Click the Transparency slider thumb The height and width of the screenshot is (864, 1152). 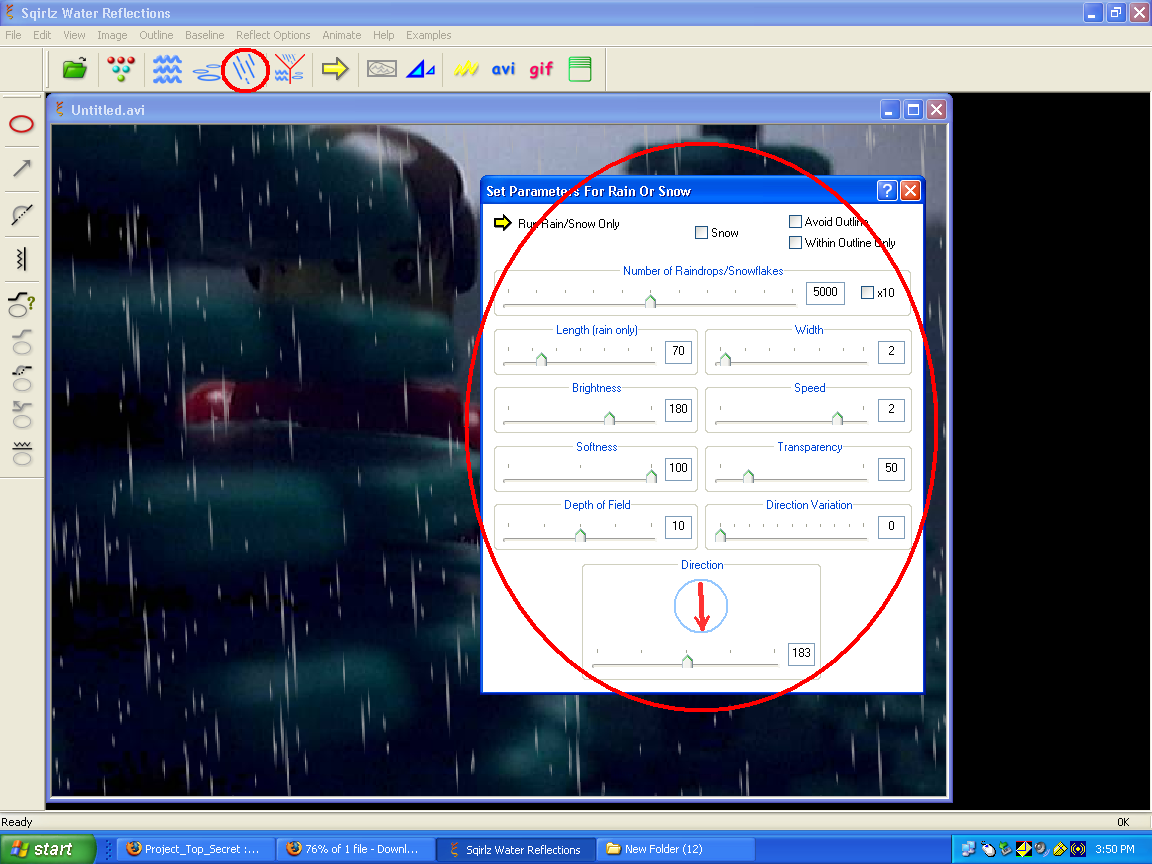pos(748,475)
